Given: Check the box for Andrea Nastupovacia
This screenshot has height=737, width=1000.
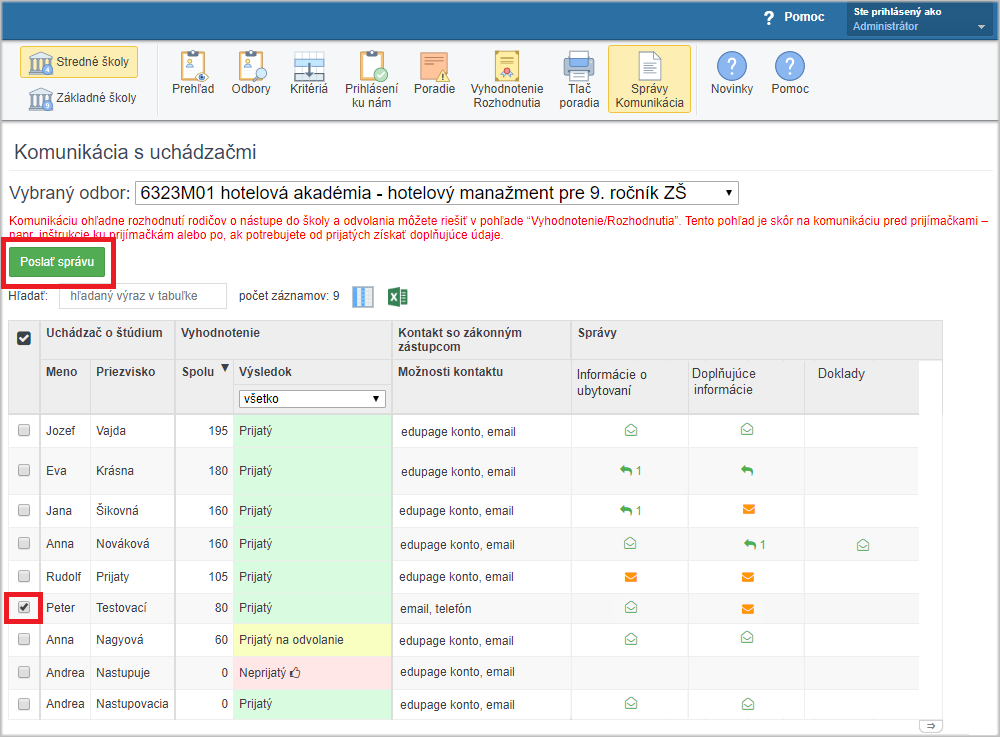Looking at the screenshot, I should point(24,704).
